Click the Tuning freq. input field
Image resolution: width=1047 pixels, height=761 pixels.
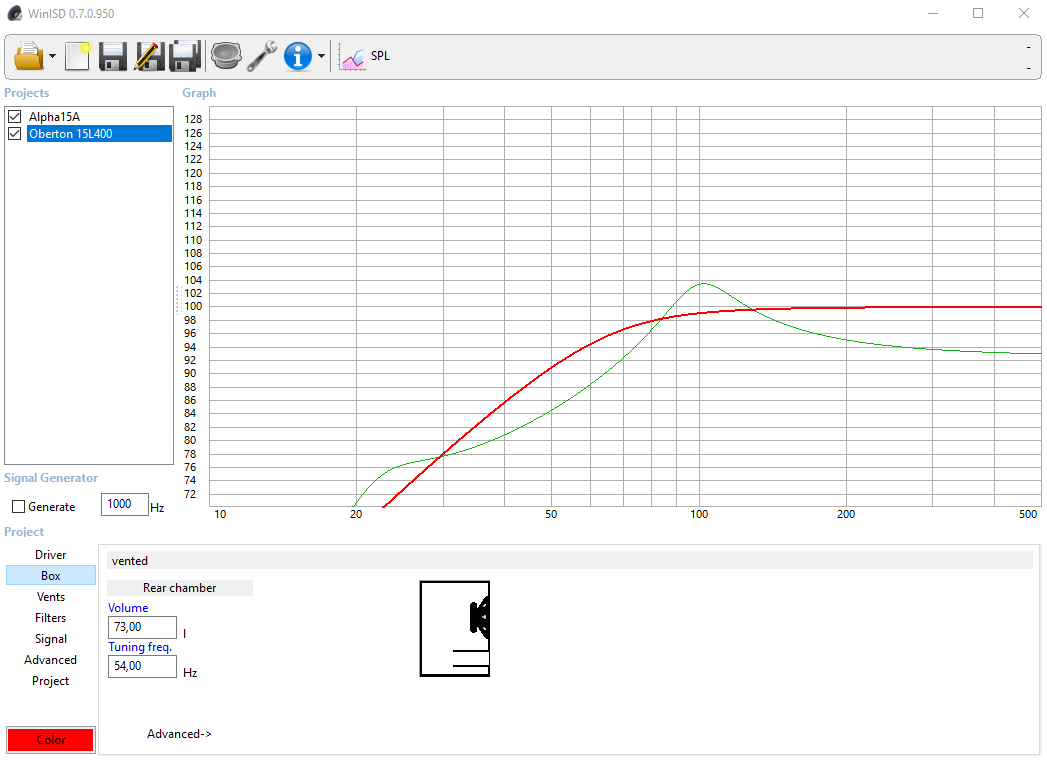click(x=142, y=666)
